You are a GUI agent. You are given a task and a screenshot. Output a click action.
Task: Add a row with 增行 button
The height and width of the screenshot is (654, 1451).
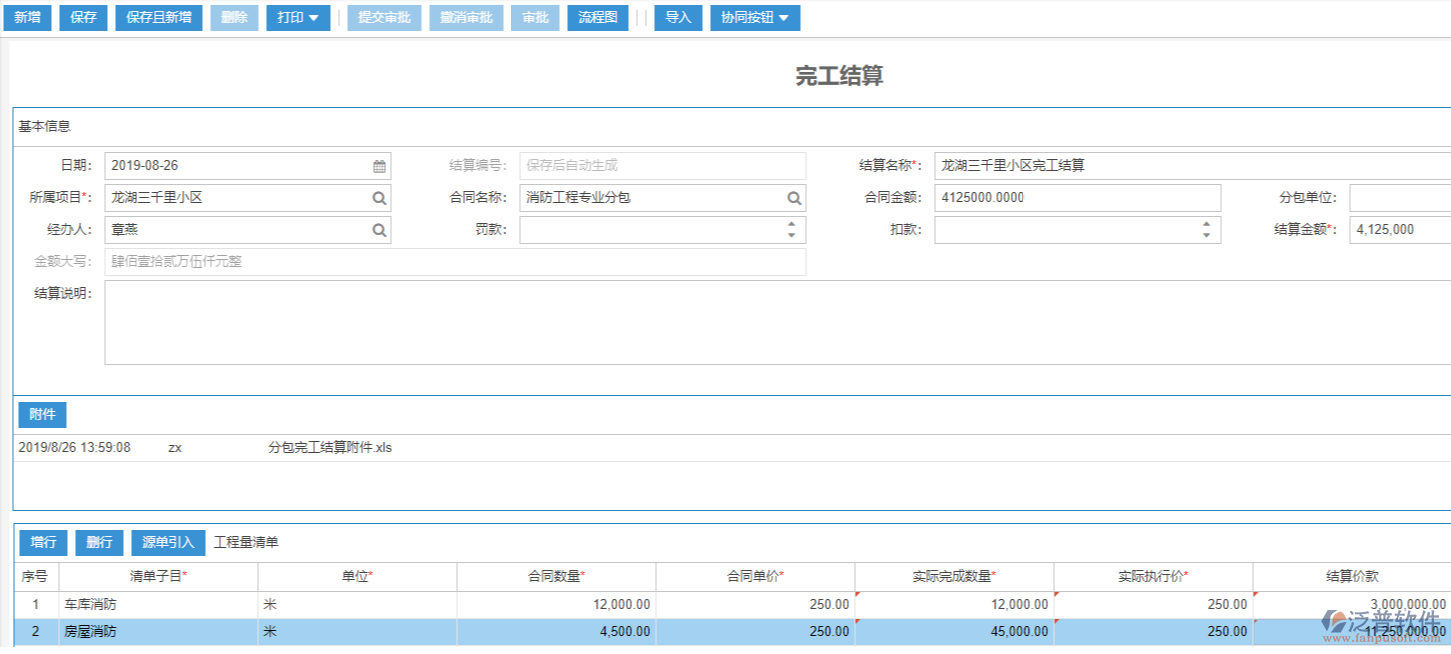(x=43, y=543)
